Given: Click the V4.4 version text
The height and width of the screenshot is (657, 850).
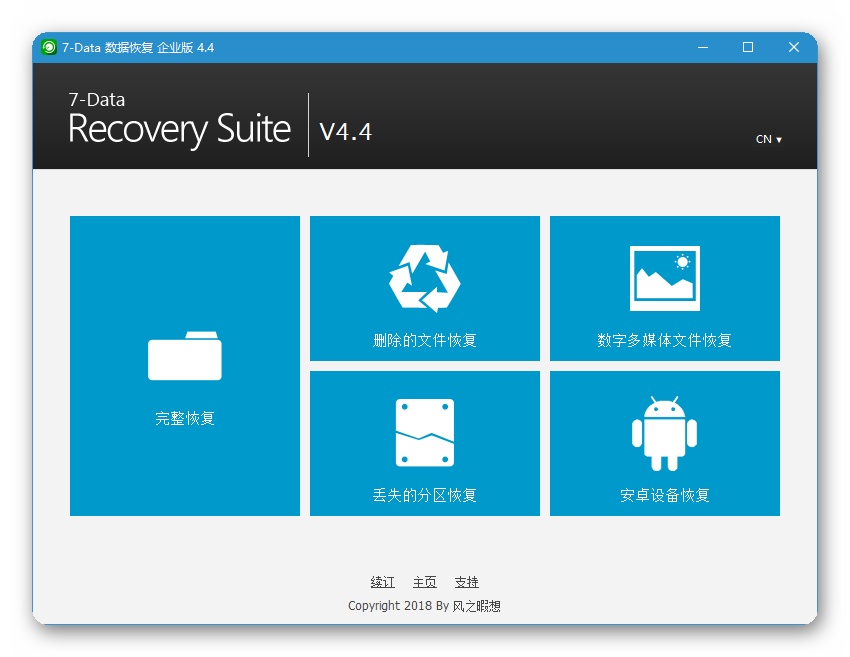Looking at the screenshot, I should [x=345, y=132].
